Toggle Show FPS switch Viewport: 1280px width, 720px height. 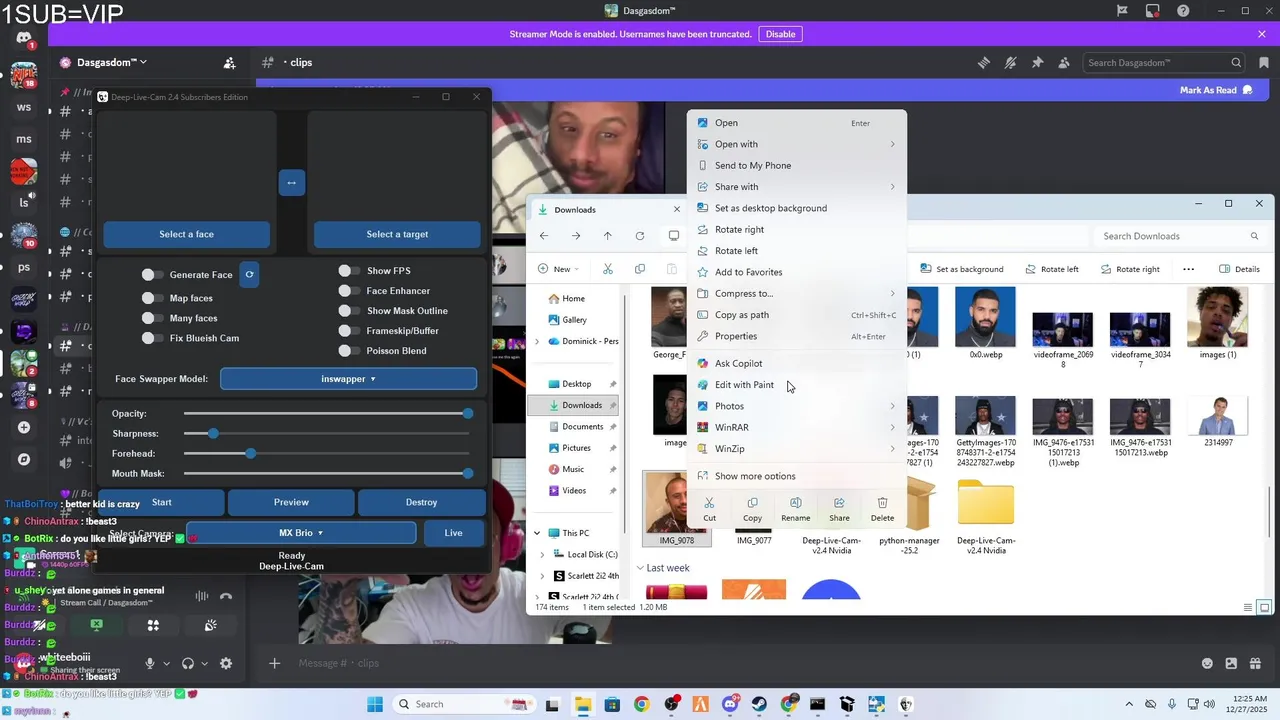coord(350,270)
